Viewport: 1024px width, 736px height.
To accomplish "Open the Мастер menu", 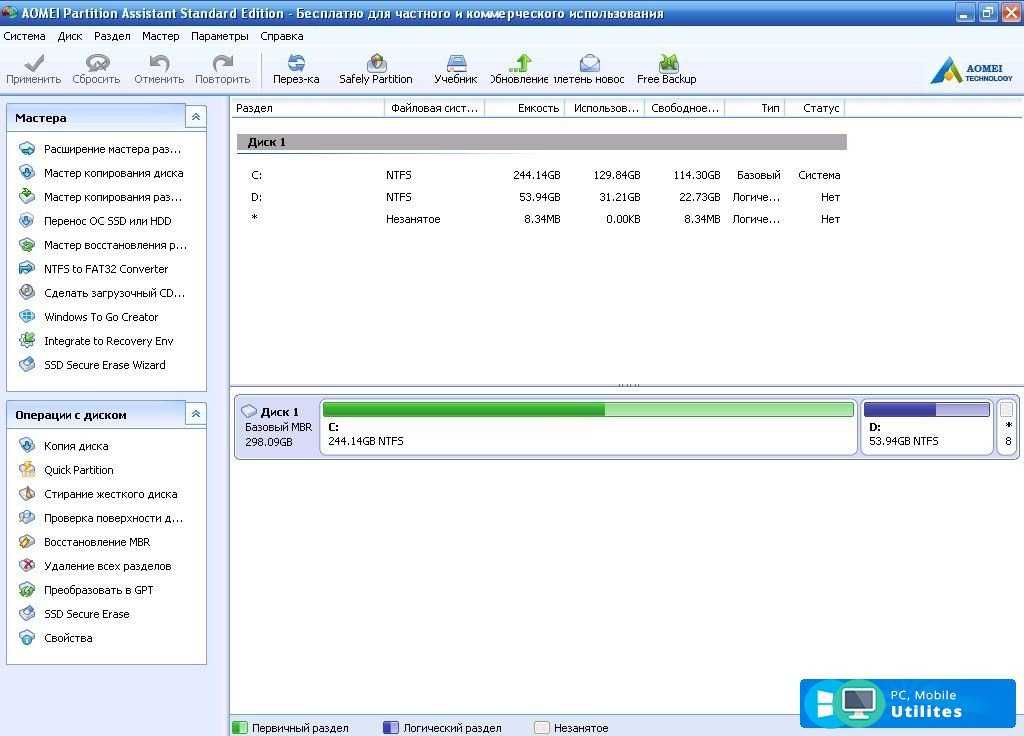I will pos(161,36).
